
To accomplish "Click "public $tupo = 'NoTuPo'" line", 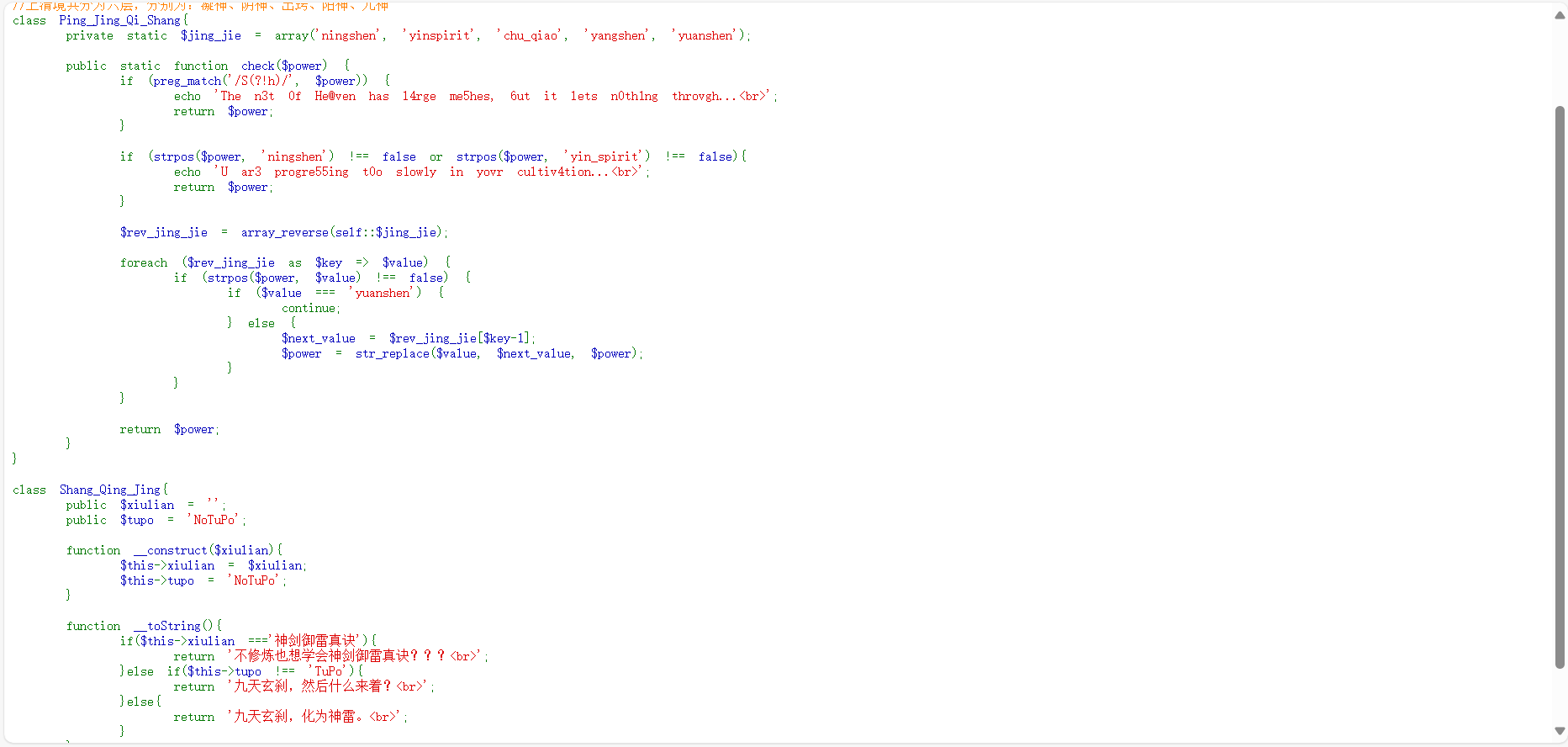I will [156, 520].
